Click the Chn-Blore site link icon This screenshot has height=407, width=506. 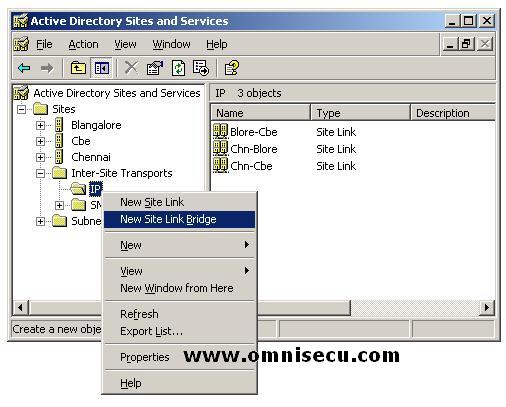coord(220,148)
